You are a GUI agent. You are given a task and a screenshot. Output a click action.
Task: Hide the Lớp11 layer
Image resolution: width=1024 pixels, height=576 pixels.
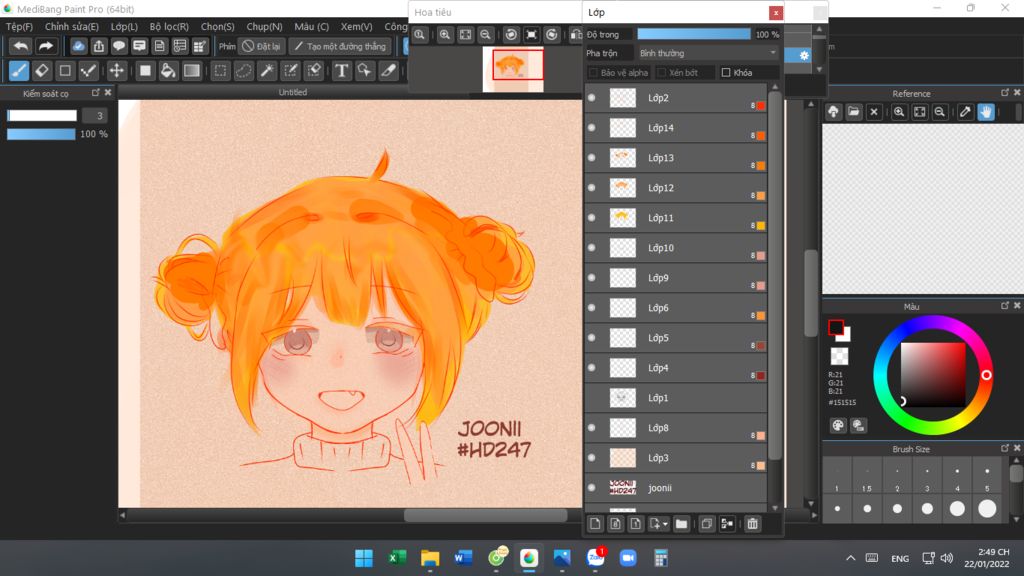592,218
